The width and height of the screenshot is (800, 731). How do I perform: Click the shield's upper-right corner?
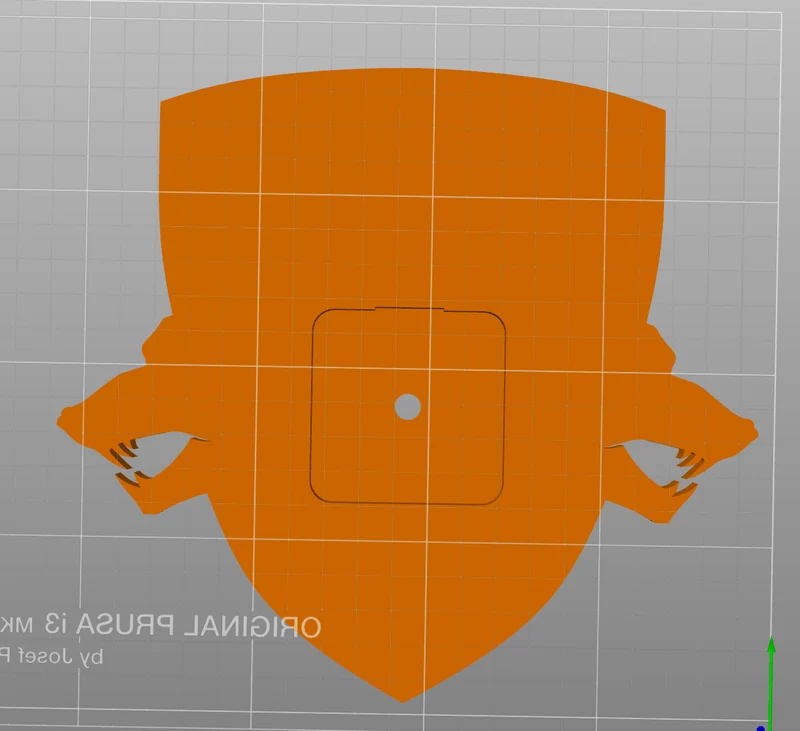click(x=662, y=113)
